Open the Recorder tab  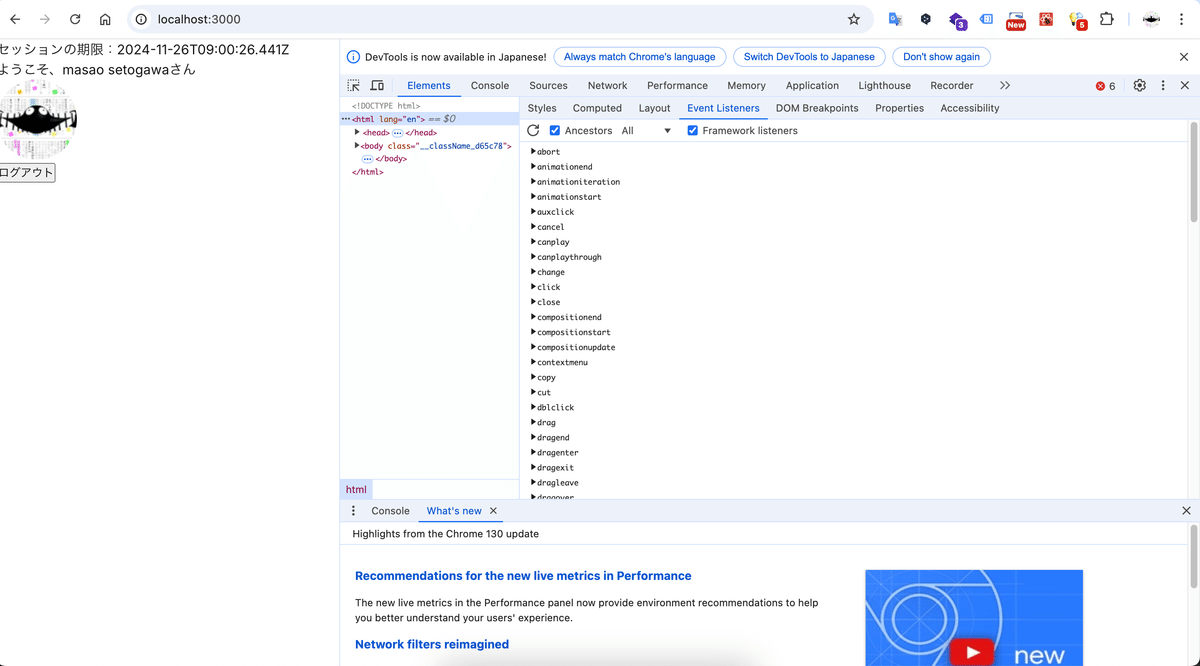(952, 86)
